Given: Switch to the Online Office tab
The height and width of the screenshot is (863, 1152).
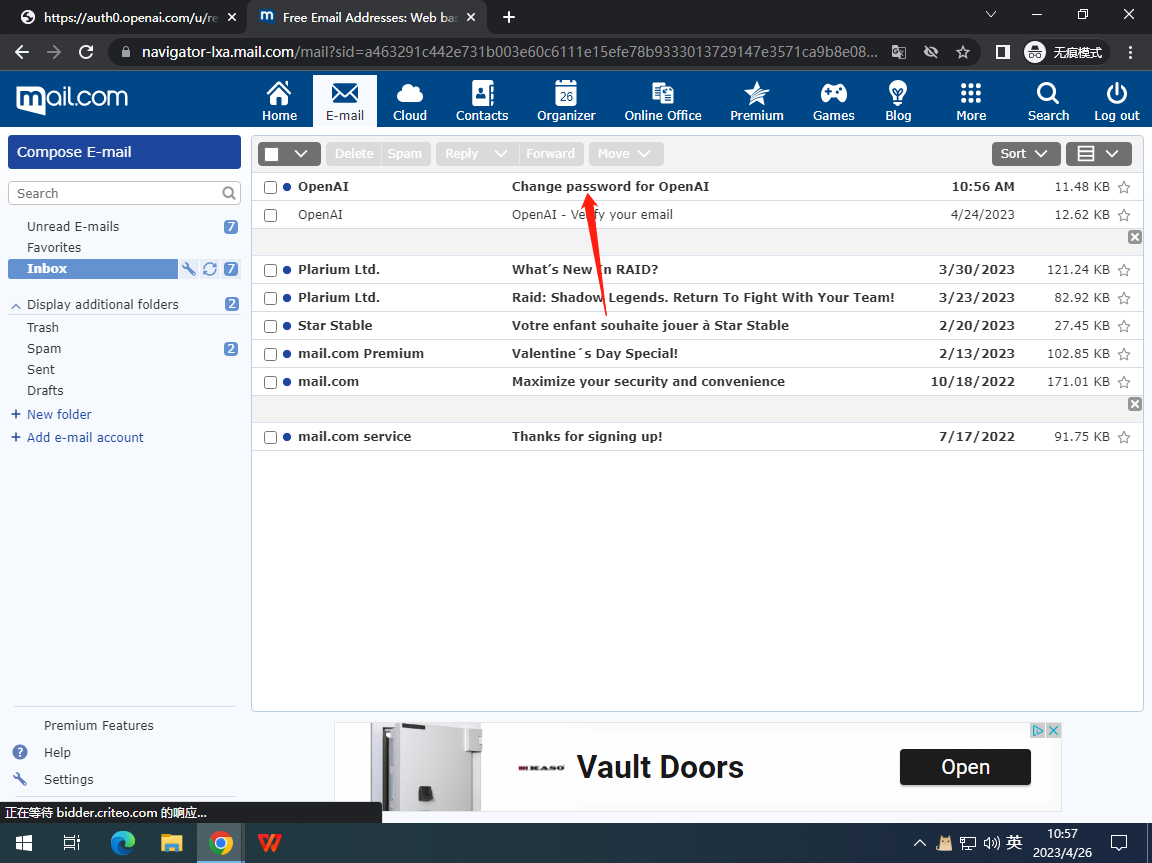Looking at the screenshot, I should (x=663, y=101).
